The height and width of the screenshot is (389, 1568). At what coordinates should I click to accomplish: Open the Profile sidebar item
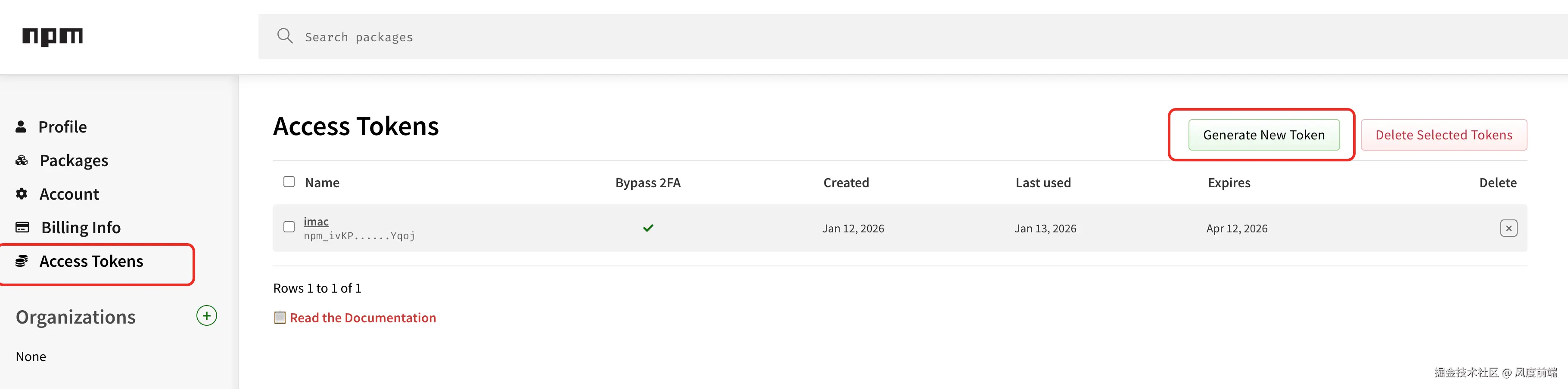point(63,127)
